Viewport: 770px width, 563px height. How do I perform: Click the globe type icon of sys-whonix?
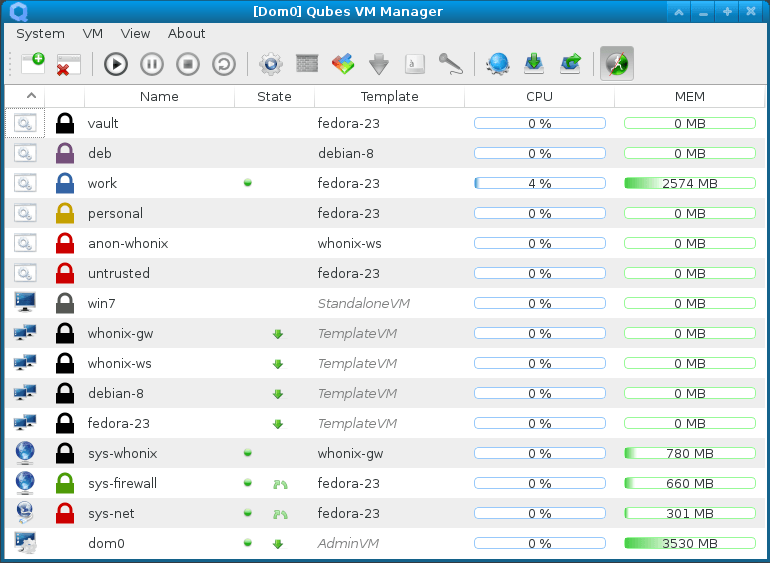tap(25, 453)
